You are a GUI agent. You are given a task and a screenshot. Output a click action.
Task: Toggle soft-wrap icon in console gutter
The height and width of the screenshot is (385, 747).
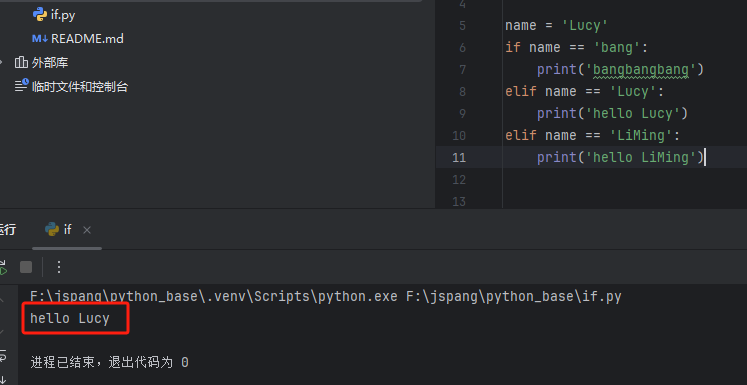(3, 355)
